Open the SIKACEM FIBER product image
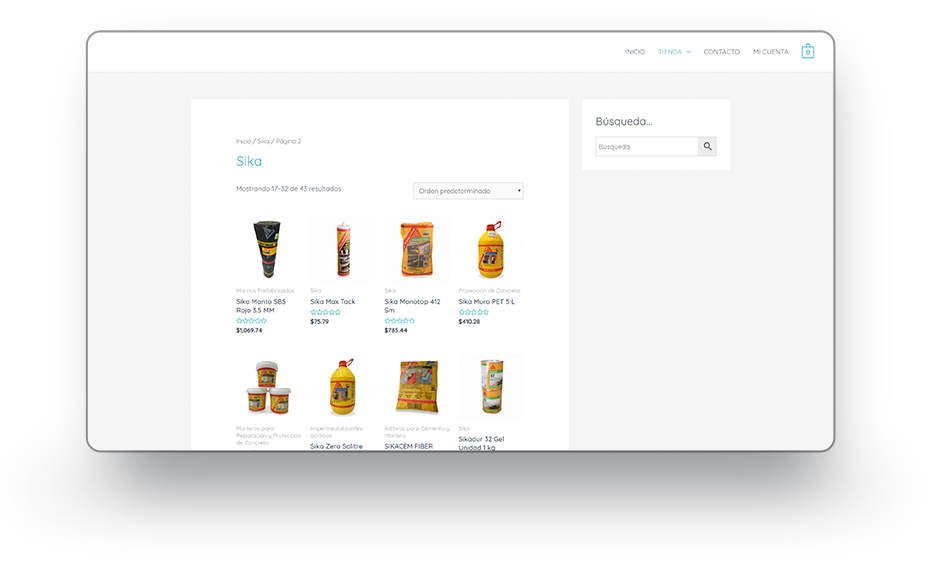 click(x=417, y=387)
